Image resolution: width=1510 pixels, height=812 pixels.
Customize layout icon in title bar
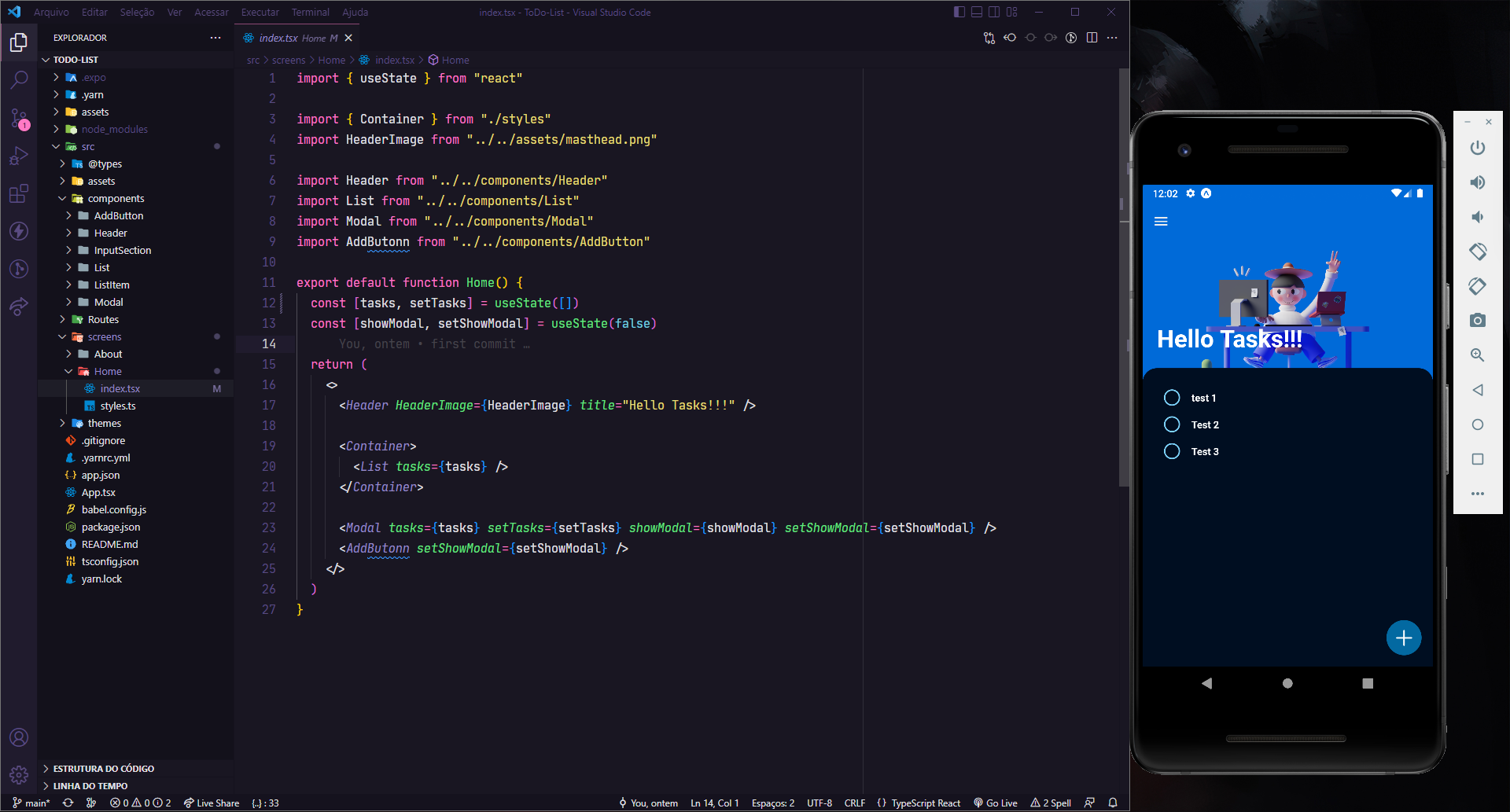[x=1012, y=12]
